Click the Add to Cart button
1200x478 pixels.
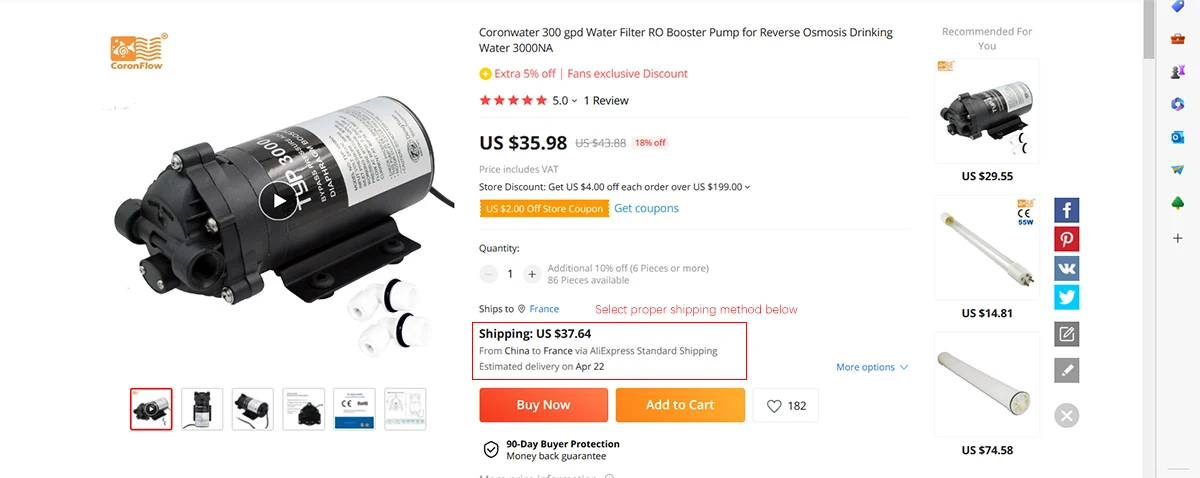680,405
